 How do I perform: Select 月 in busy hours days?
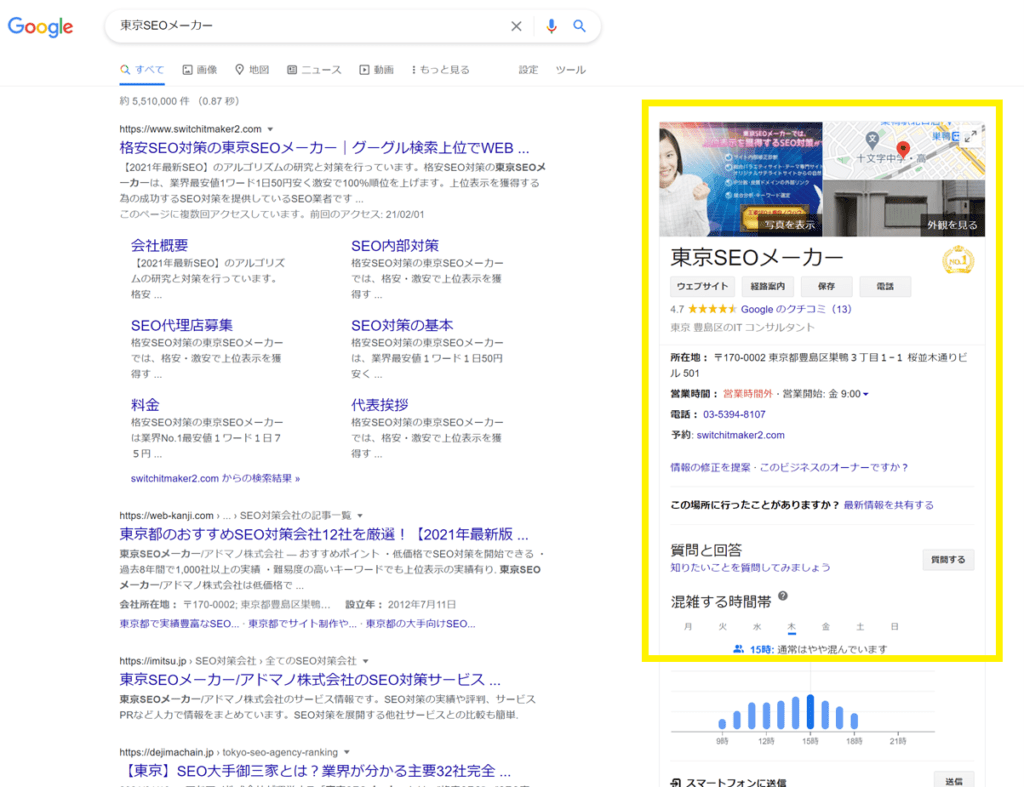point(688,626)
